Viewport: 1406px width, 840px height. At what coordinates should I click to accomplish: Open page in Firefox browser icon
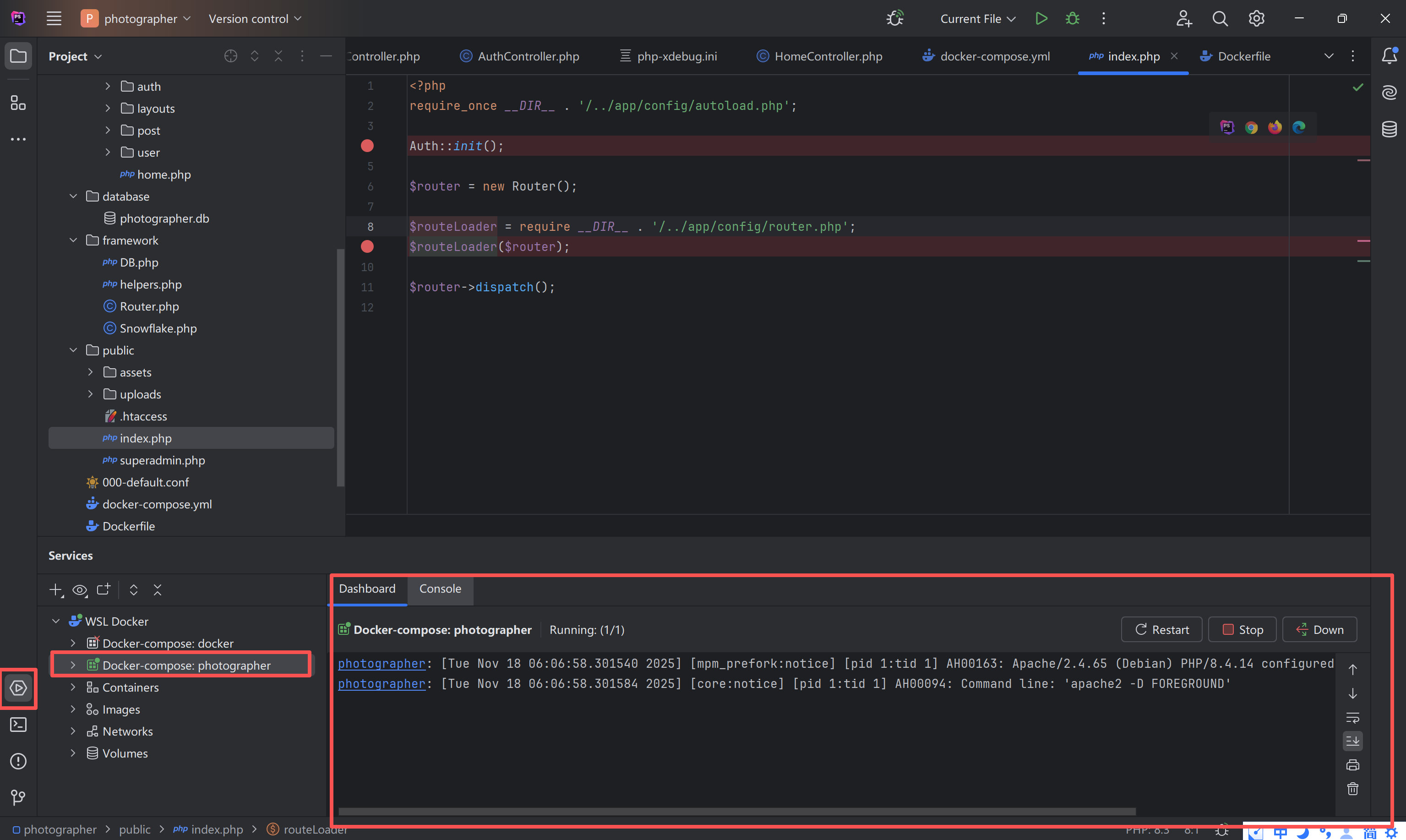pyautogui.click(x=1275, y=127)
